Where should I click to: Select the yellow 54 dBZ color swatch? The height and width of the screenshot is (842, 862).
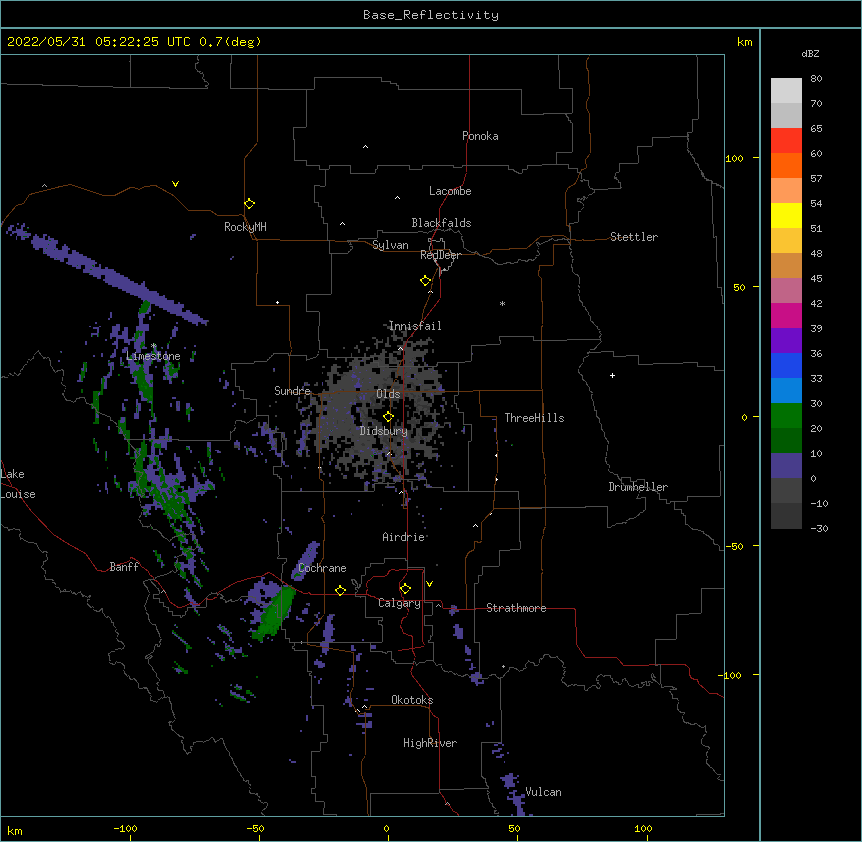(x=786, y=215)
